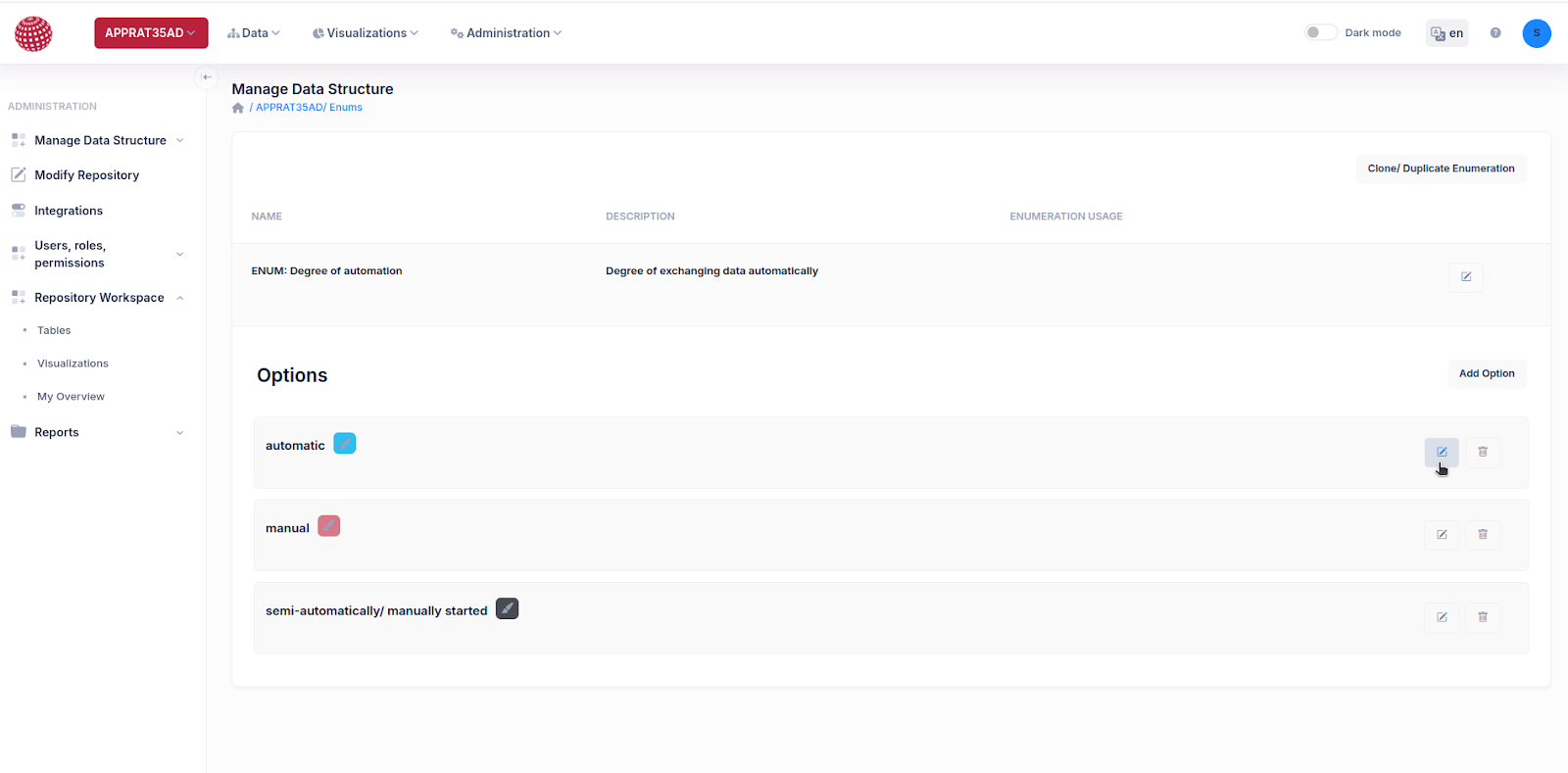Viewport: 1568px width, 773px height.
Task: Click the Repository Workspace sidebar icon
Action: pos(19,297)
